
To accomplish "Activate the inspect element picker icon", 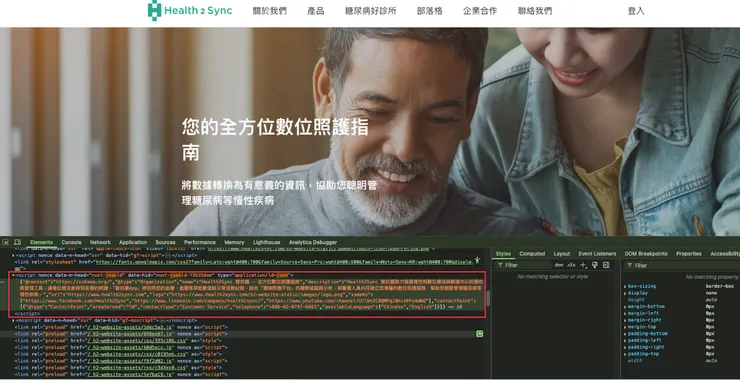I will 6,242.
